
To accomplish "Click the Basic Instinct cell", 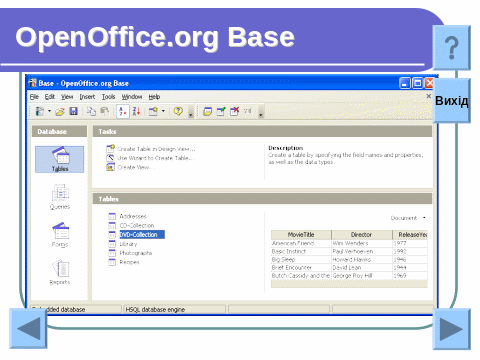I will click(301, 251).
